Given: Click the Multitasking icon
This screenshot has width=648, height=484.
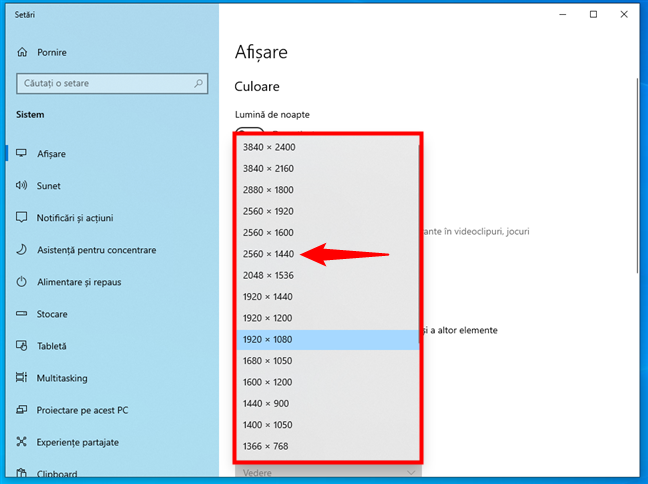Looking at the screenshot, I should pos(21,377).
